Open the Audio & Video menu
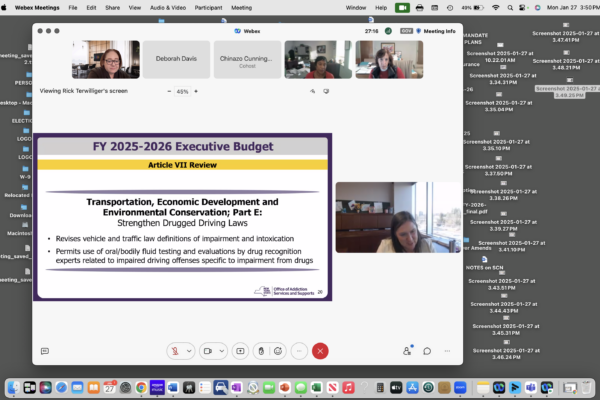The height and width of the screenshot is (400, 600). 170,7
